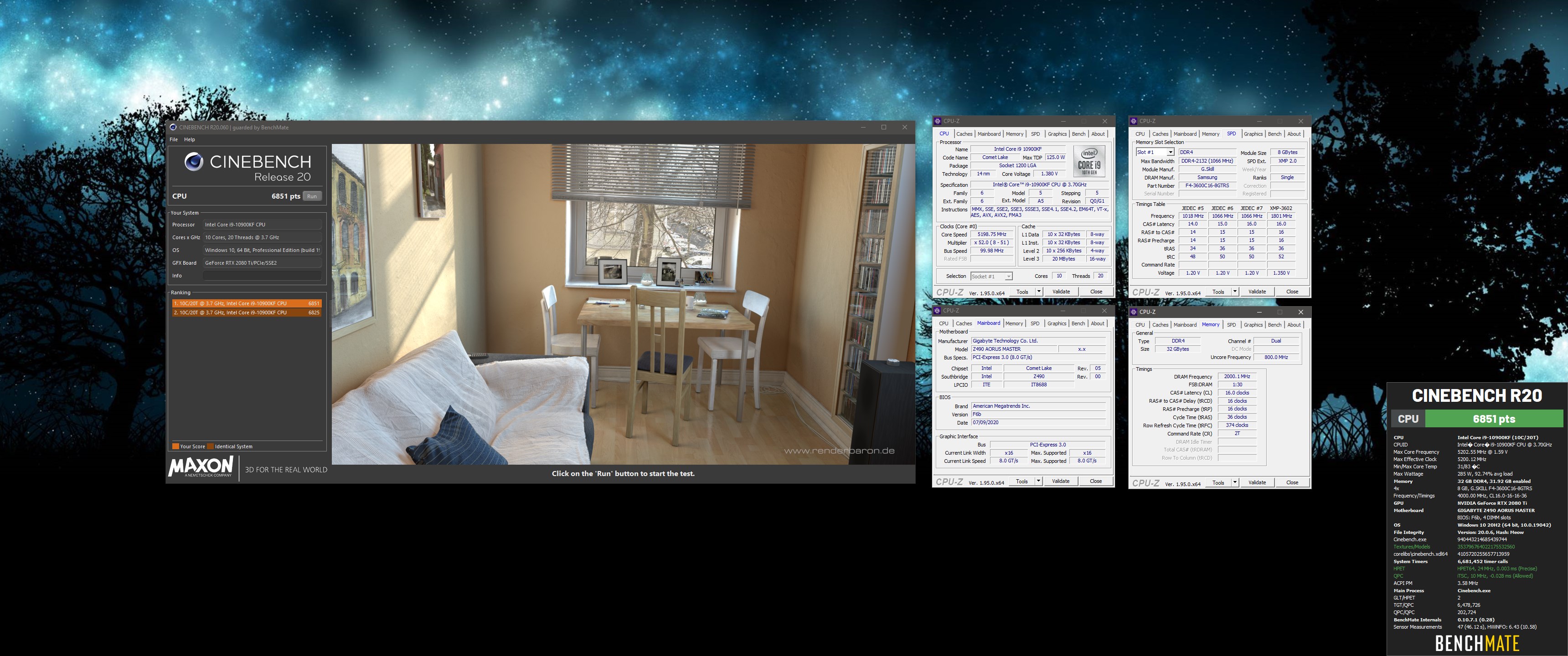Screen dimensions: 1568x656
Task: Select ranking entry 2 scoring 6825
Action: (247, 312)
